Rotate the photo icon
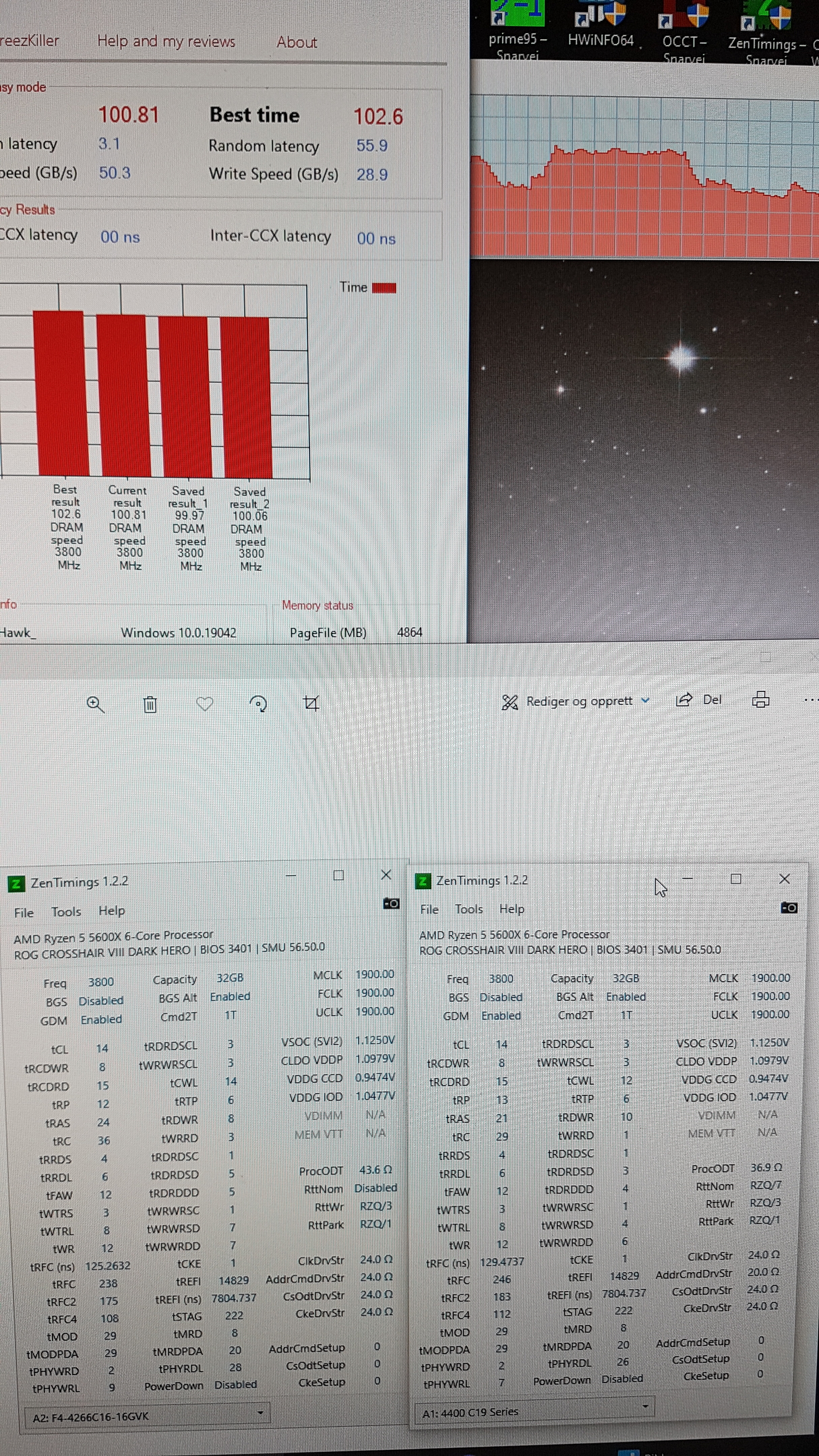The image size is (819, 1456). (x=258, y=704)
